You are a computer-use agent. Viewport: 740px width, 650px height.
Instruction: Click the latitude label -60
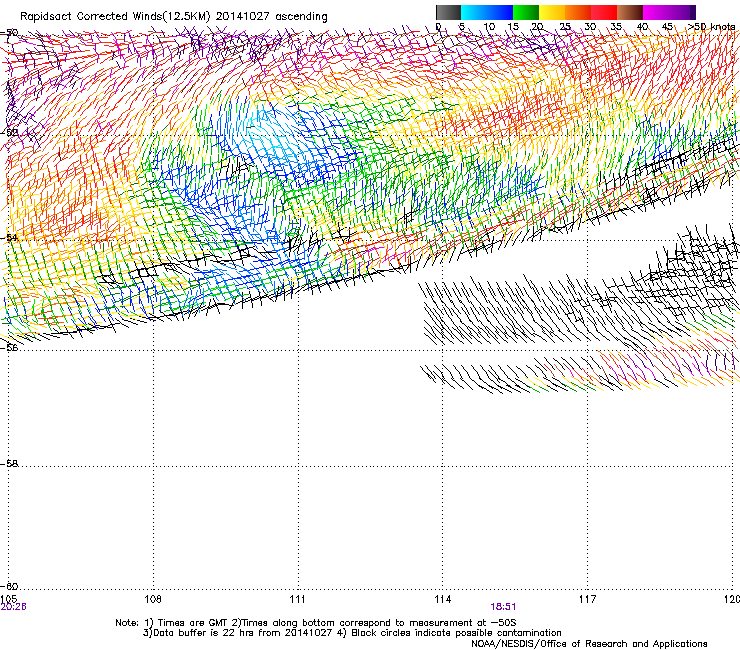click(x=9, y=586)
